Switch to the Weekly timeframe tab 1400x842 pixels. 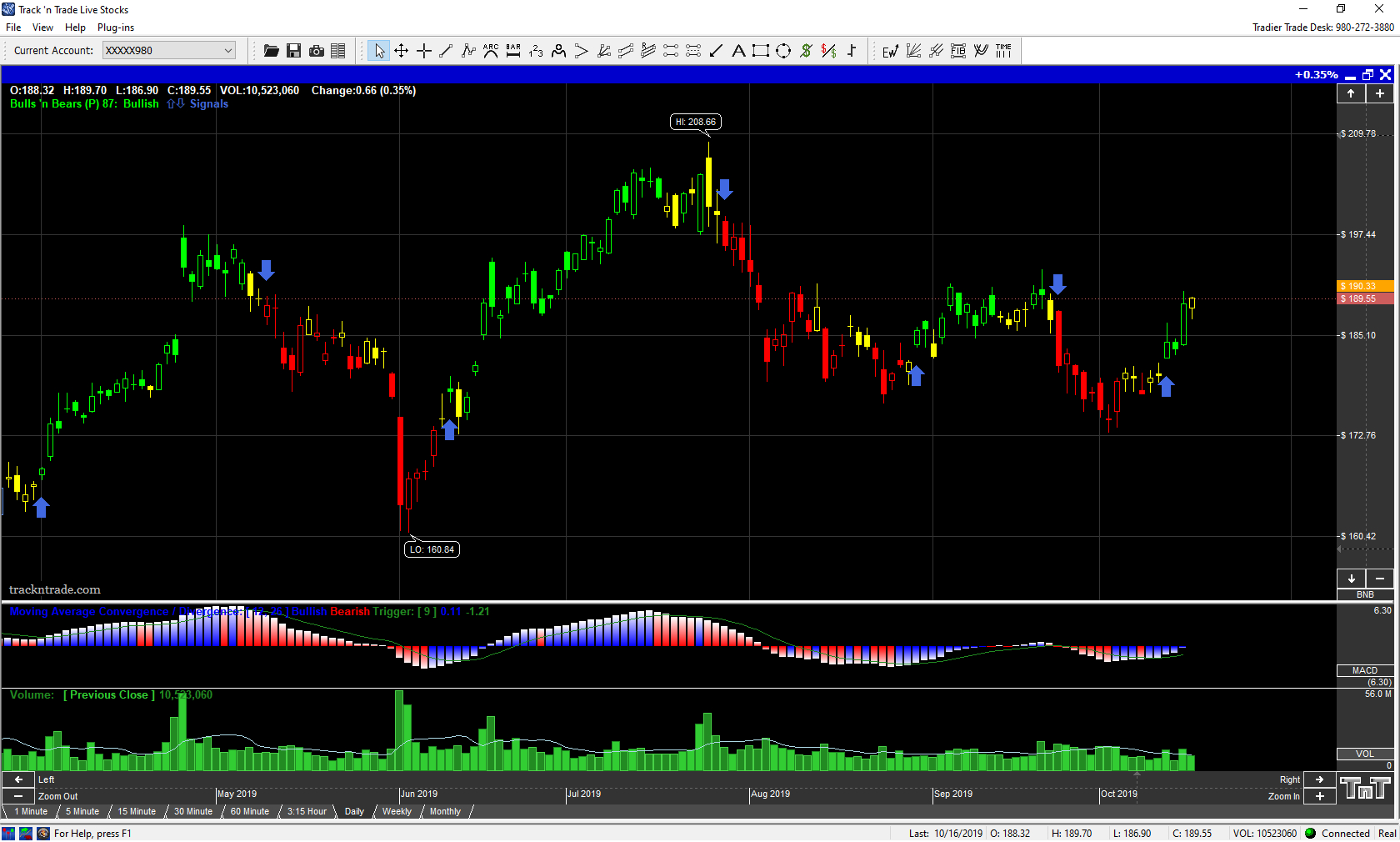pyautogui.click(x=397, y=811)
